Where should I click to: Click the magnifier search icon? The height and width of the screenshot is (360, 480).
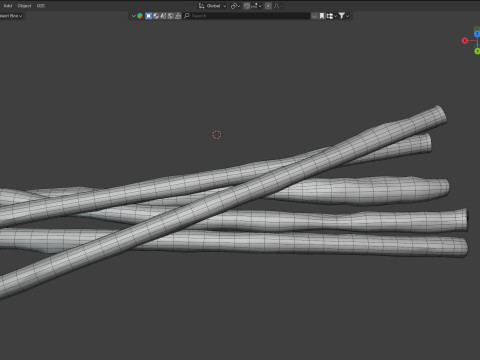pyautogui.click(x=187, y=16)
